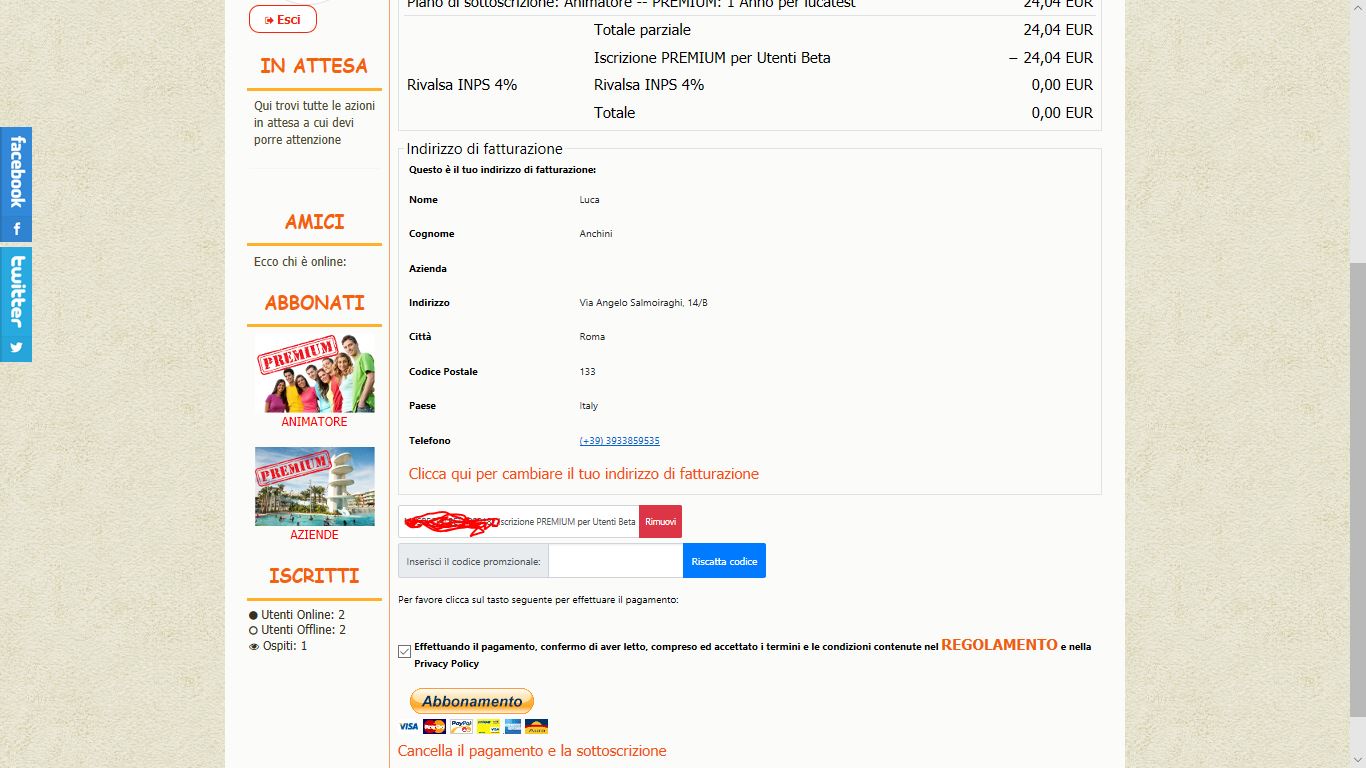Viewport: 1366px width, 768px height.
Task: Click the PayPal Abbonamento button
Action: [x=472, y=701]
